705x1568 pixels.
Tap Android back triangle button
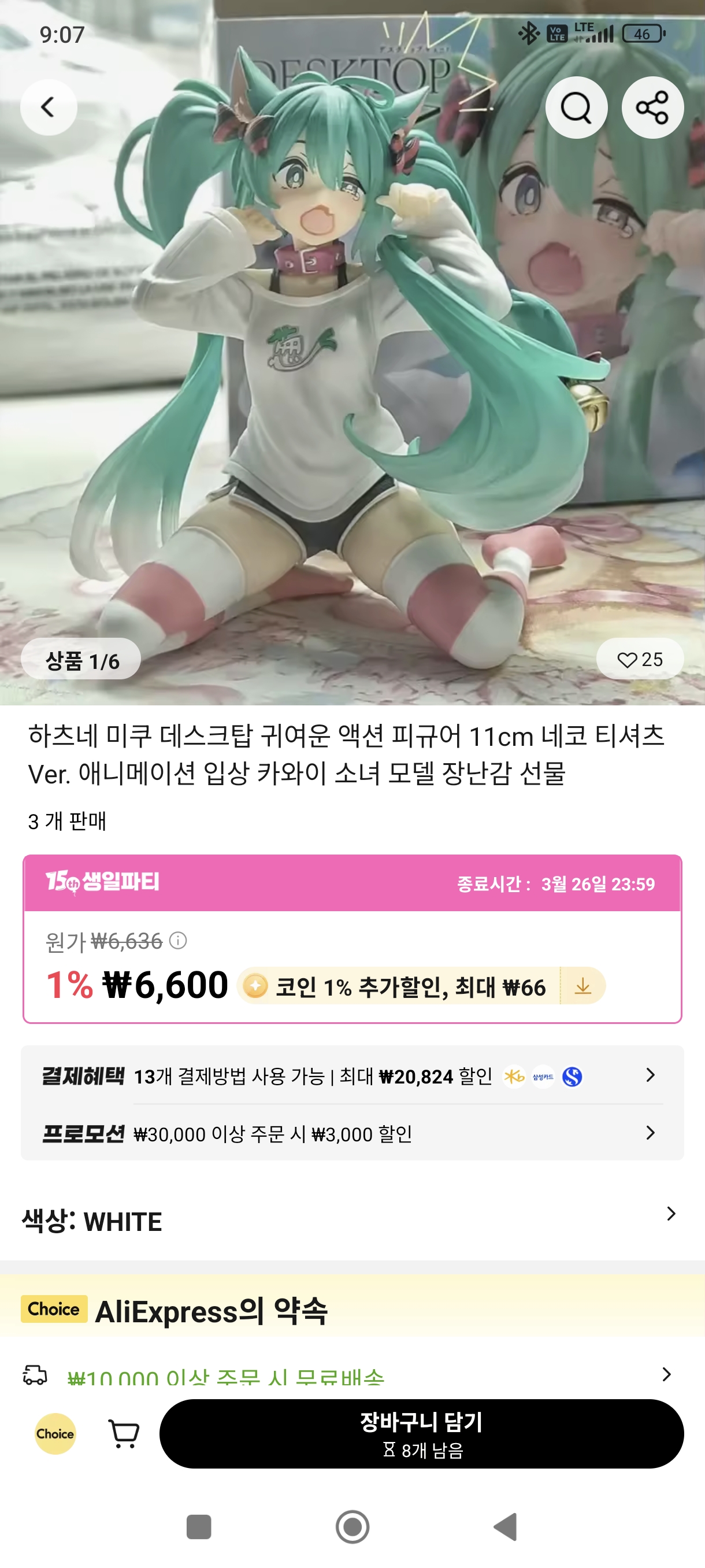[506, 1526]
